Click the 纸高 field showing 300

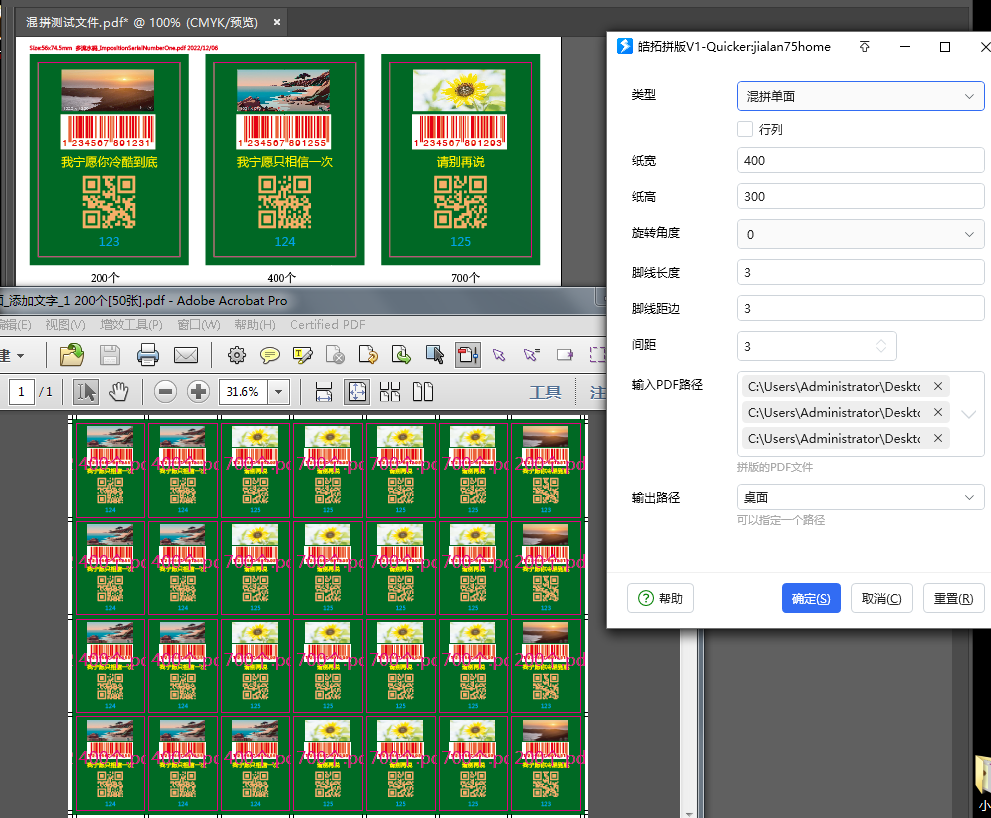(x=860, y=197)
